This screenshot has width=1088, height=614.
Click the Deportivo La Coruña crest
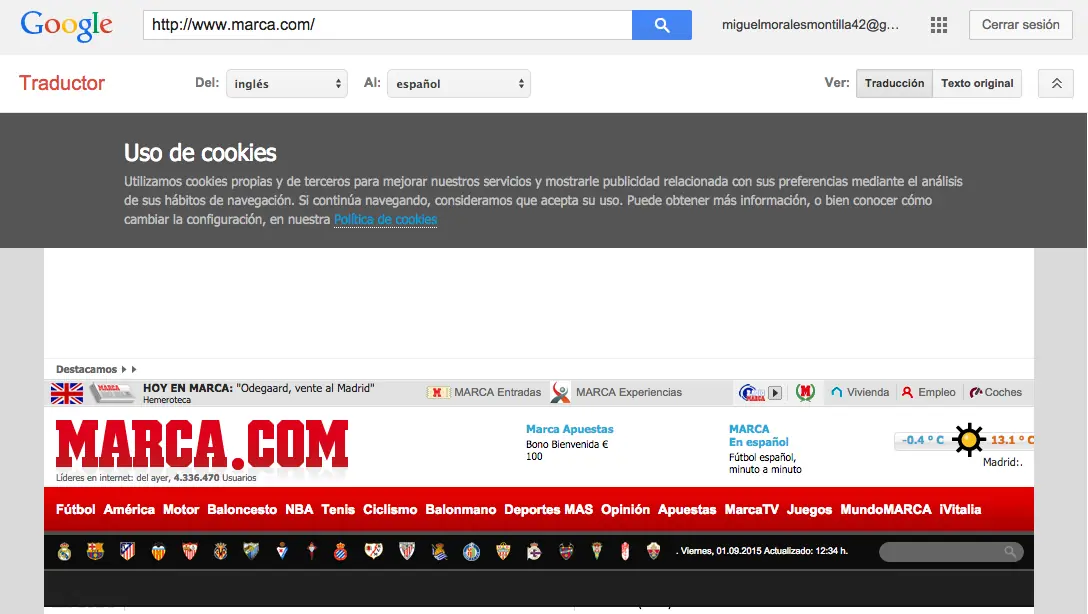tap(534, 552)
